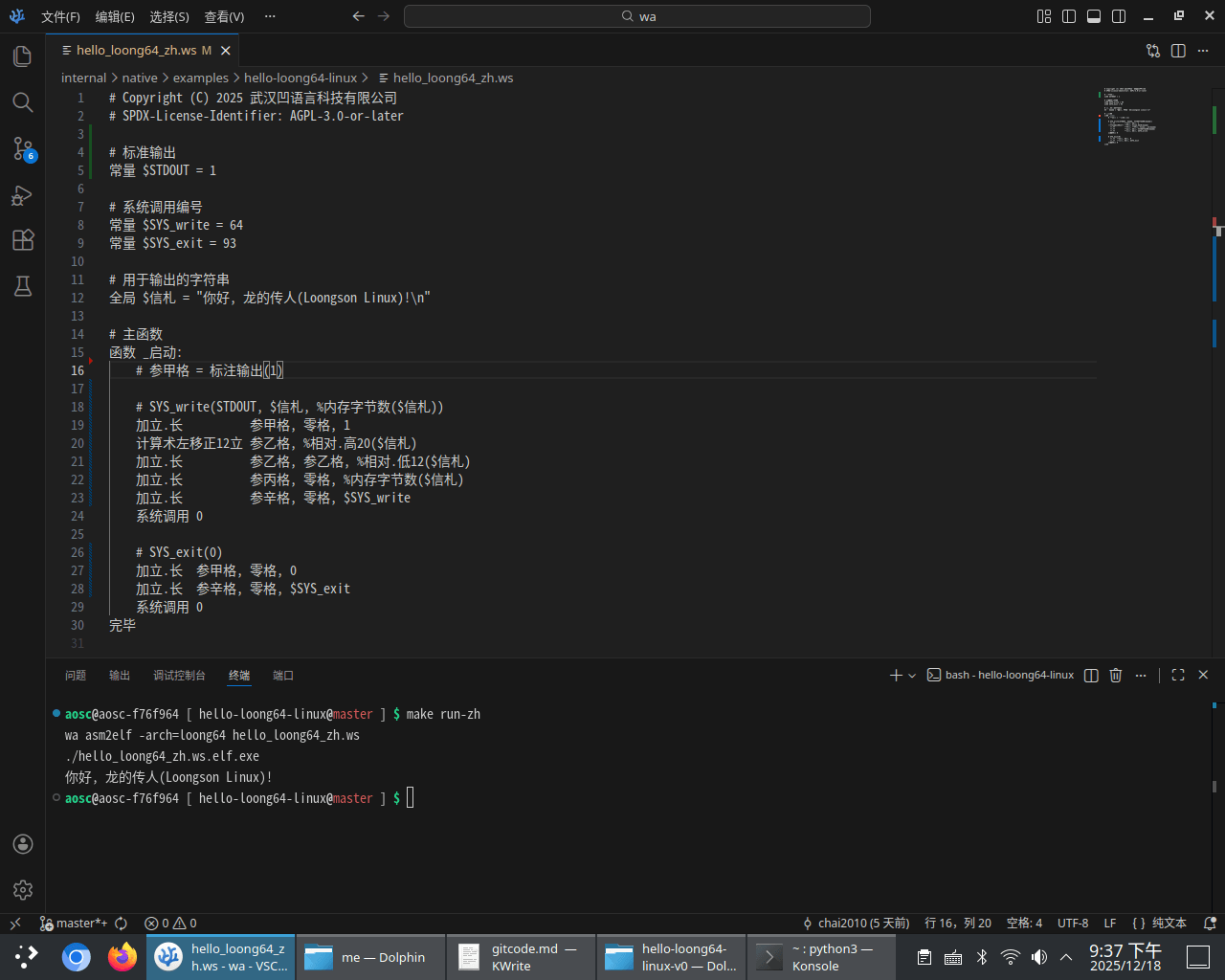
Task: Switch to the 问题 panel tab
Action: pos(76,676)
